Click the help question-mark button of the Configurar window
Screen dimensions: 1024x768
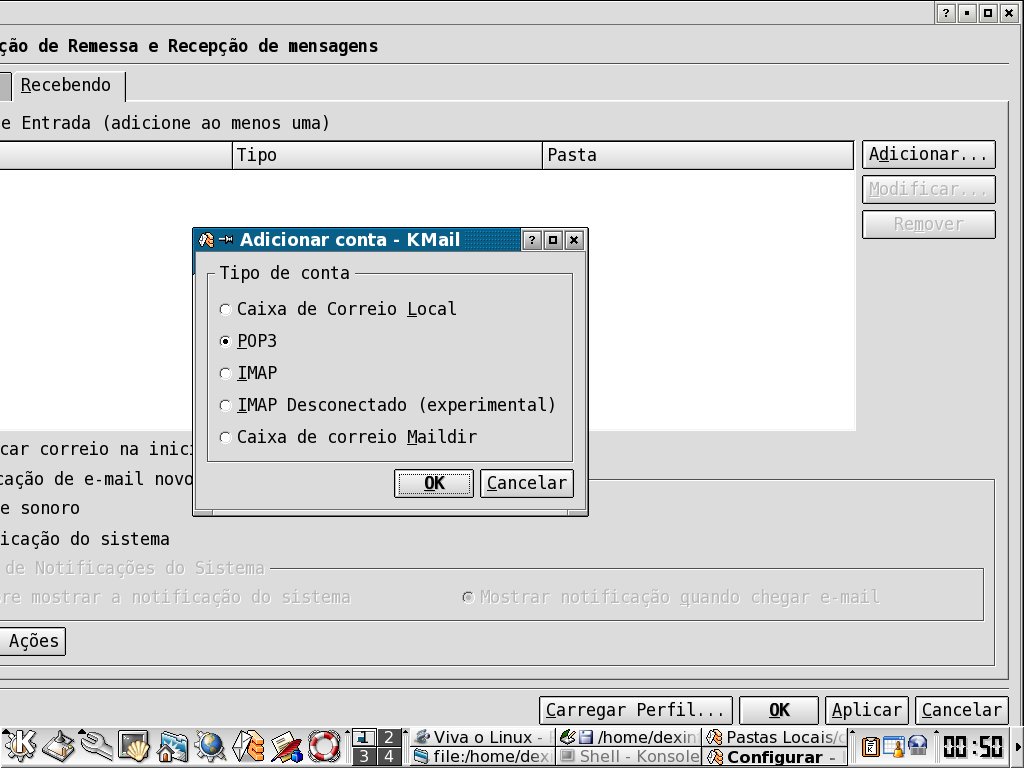[946, 13]
